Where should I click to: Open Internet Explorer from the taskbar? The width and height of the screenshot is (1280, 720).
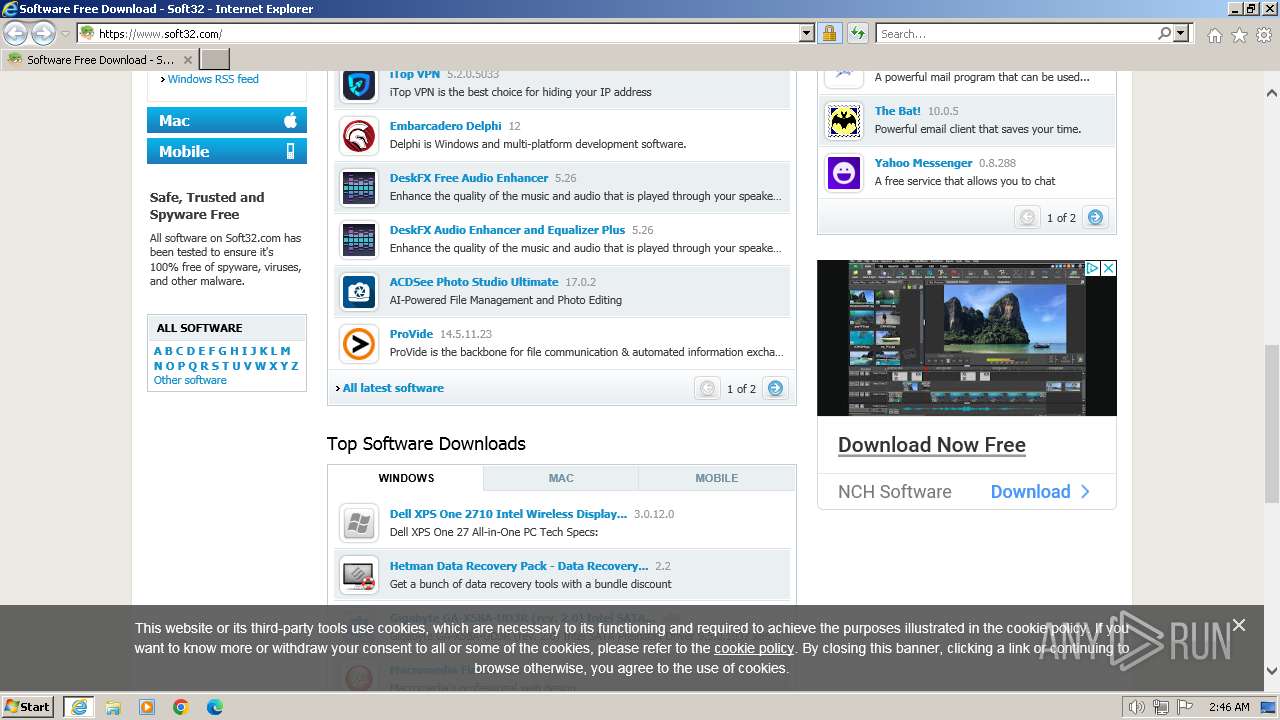78,707
